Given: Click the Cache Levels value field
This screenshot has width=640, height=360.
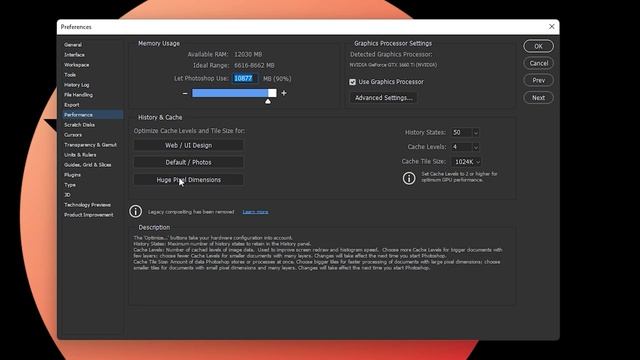Looking at the screenshot, I should point(461,147).
